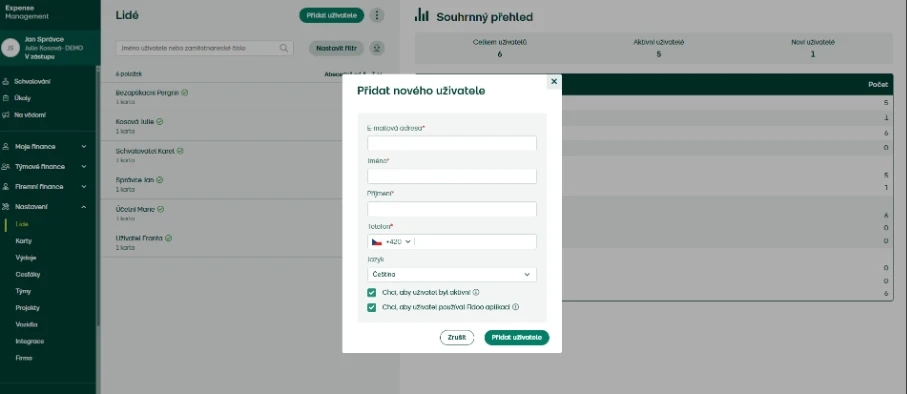Click the E-mailová adresa input field
The image size is (907, 394).
point(452,143)
